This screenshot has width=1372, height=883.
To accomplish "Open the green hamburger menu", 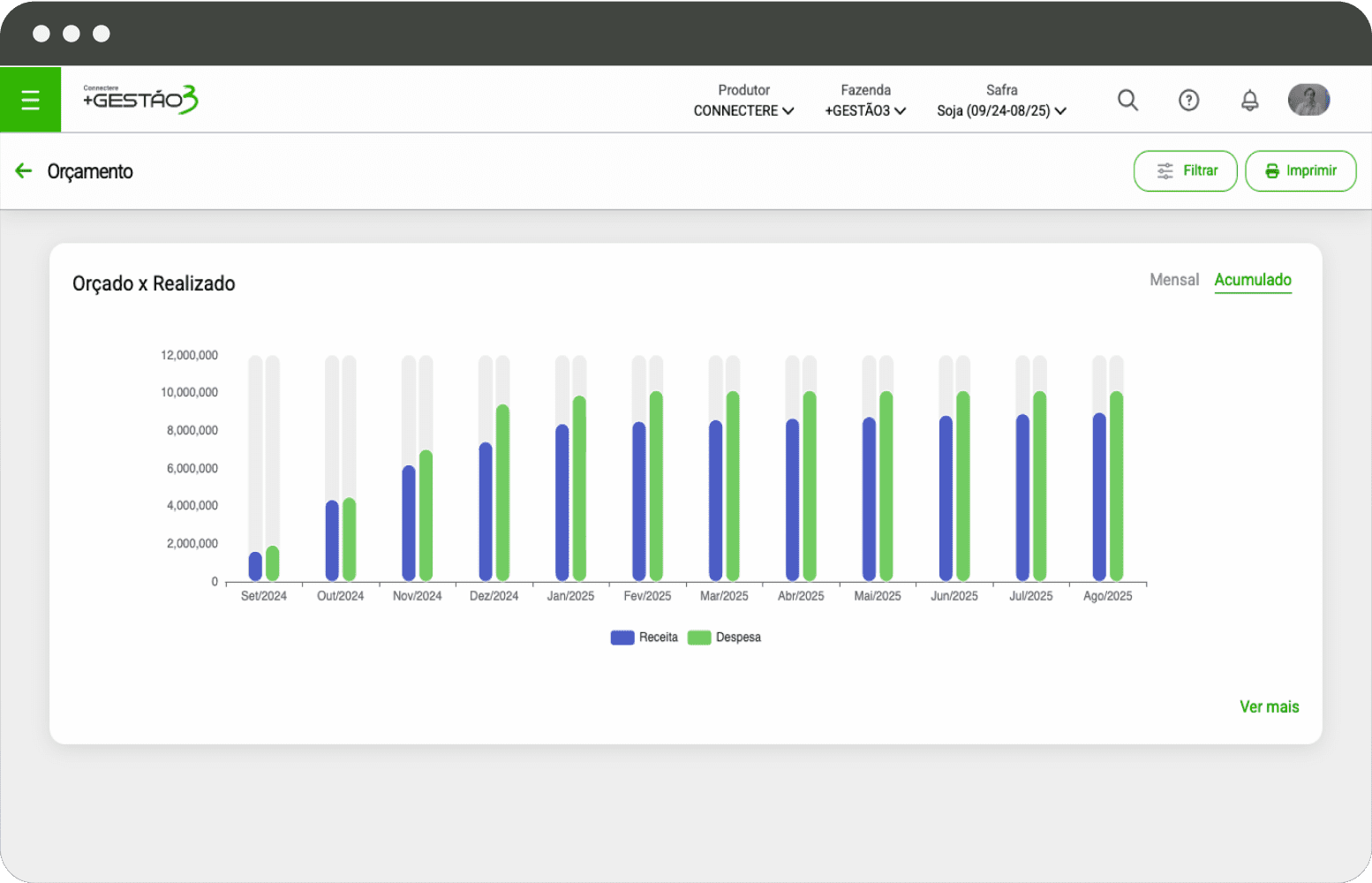I will click(x=30, y=100).
